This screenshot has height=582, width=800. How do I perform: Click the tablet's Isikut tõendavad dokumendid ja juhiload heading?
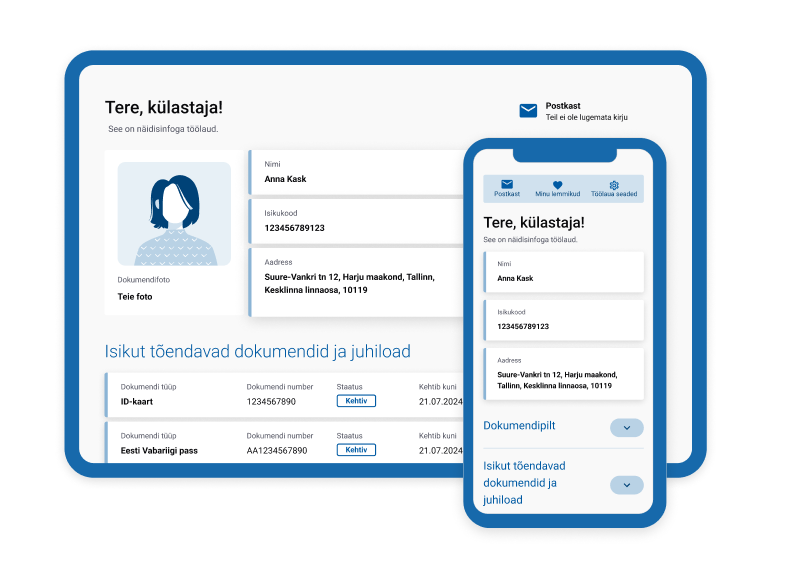point(258,351)
